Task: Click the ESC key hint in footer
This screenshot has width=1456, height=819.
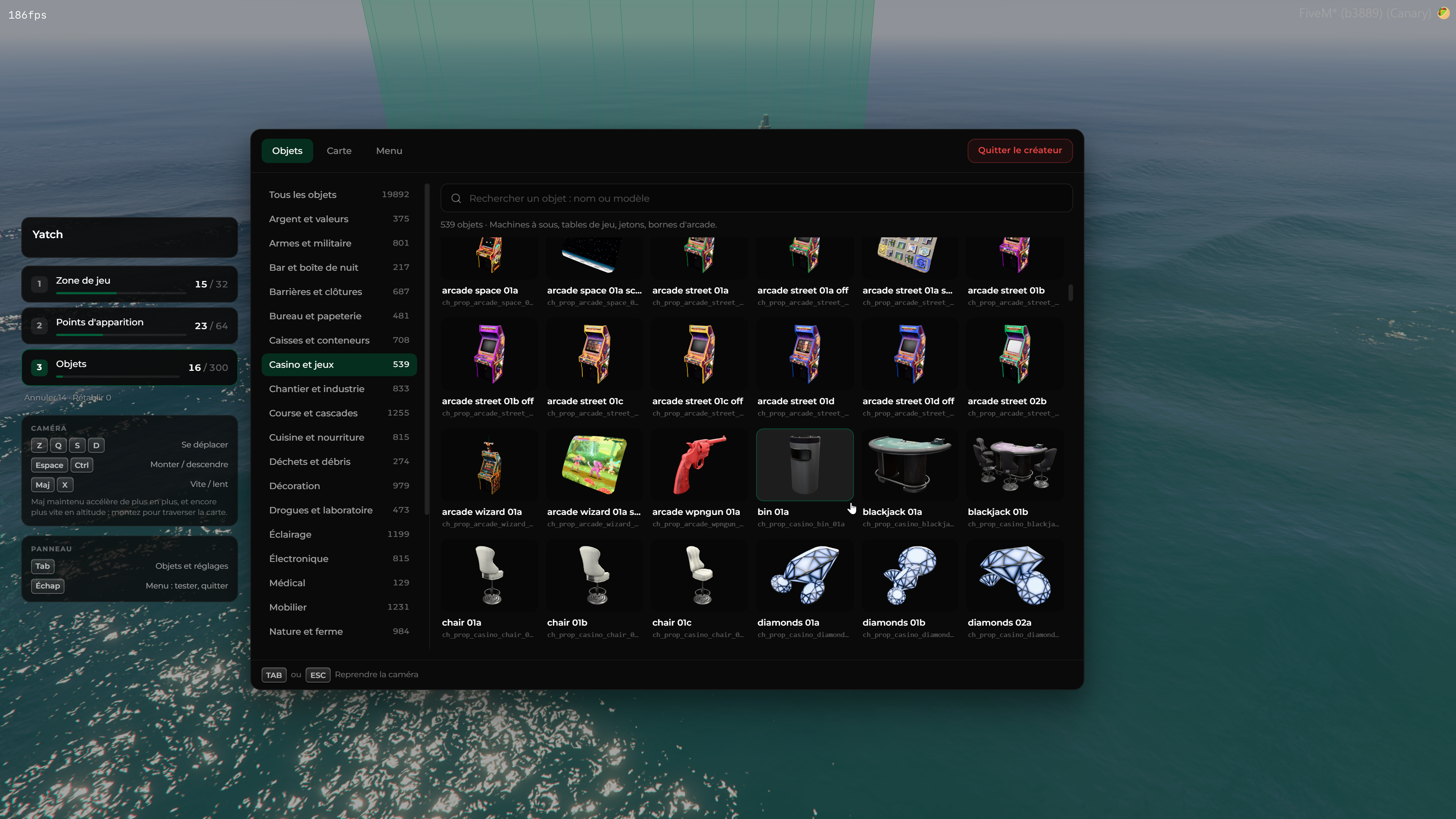Action: pyautogui.click(x=318, y=675)
